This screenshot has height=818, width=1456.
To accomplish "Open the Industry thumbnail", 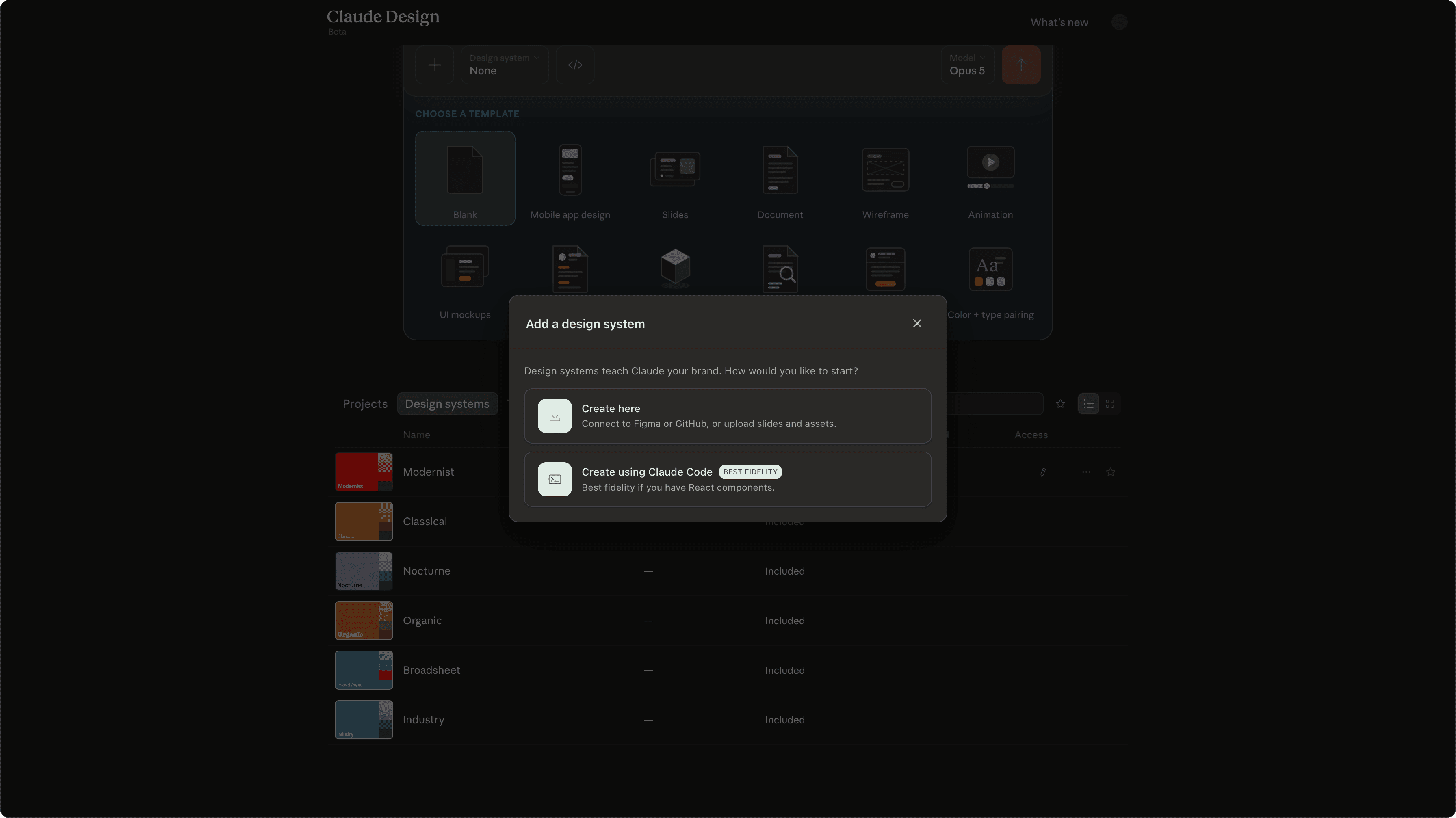I will [x=364, y=719].
